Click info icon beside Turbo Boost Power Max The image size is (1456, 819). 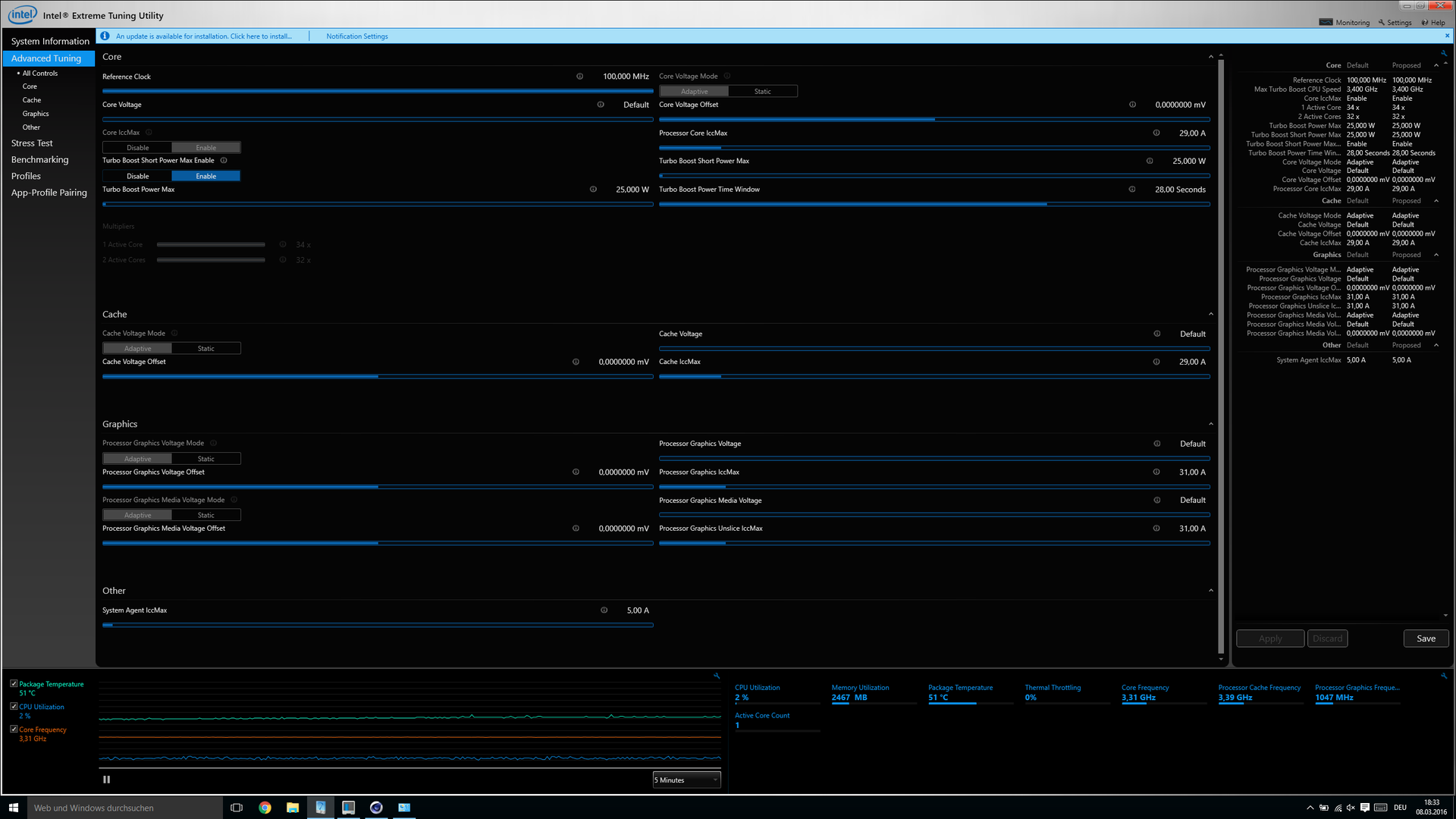click(x=593, y=190)
